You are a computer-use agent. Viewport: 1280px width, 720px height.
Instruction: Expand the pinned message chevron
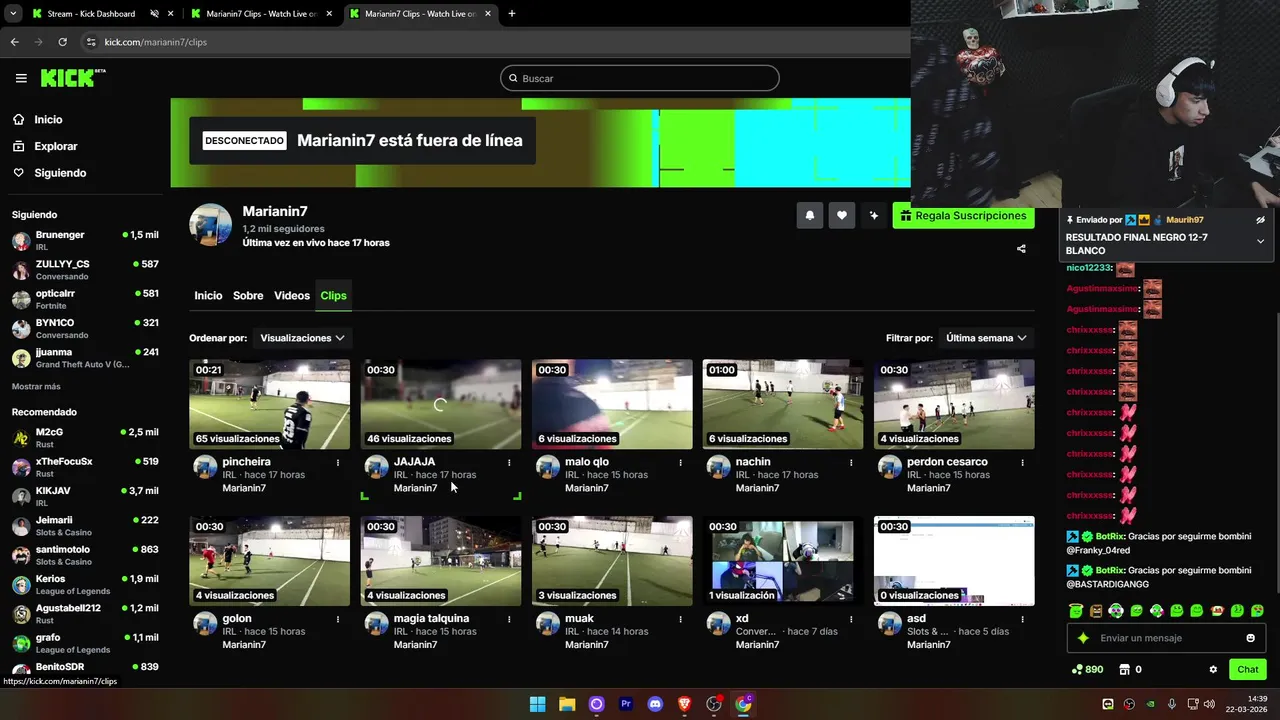click(1260, 241)
